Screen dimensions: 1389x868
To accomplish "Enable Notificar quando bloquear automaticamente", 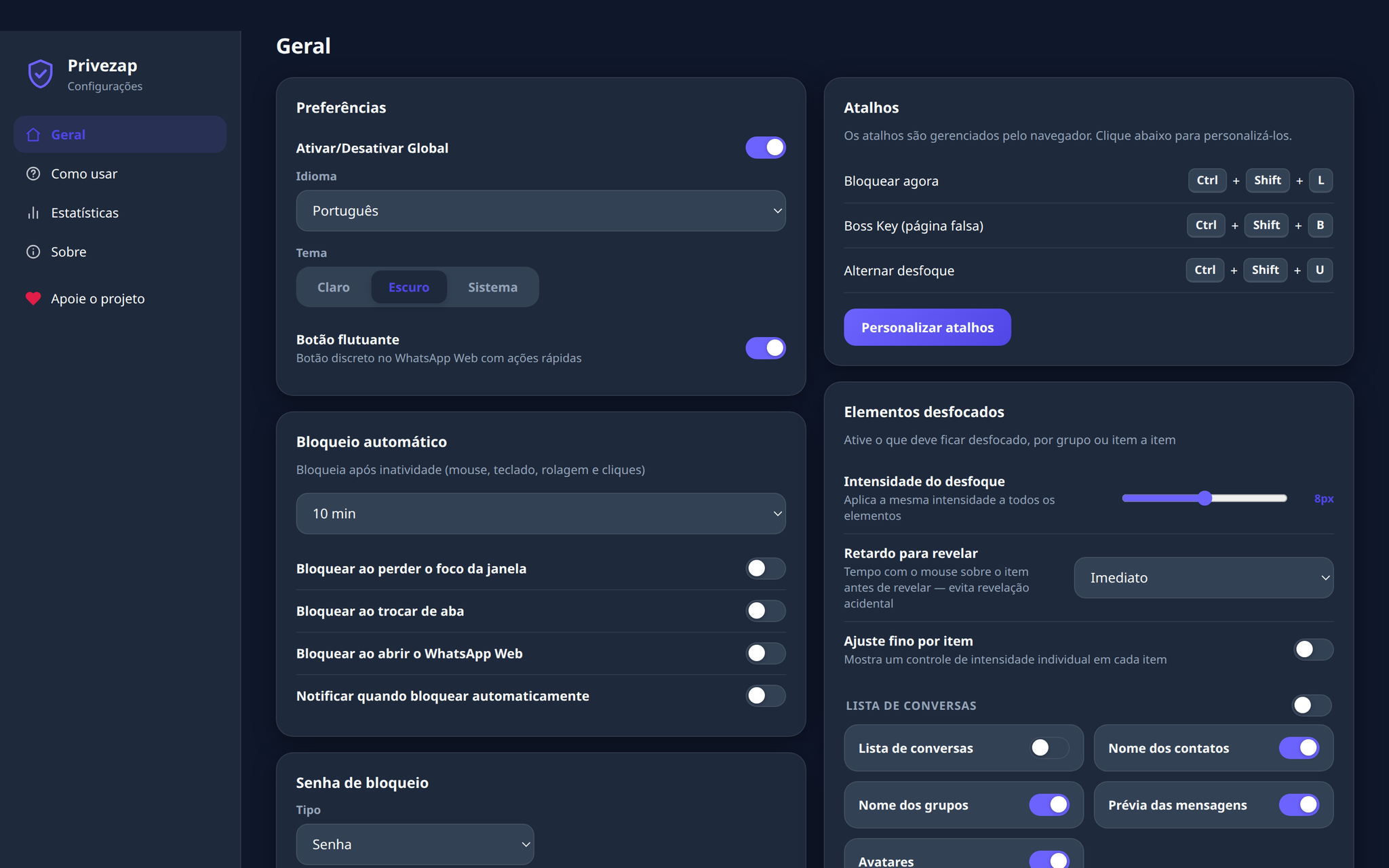I will (x=766, y=696).
